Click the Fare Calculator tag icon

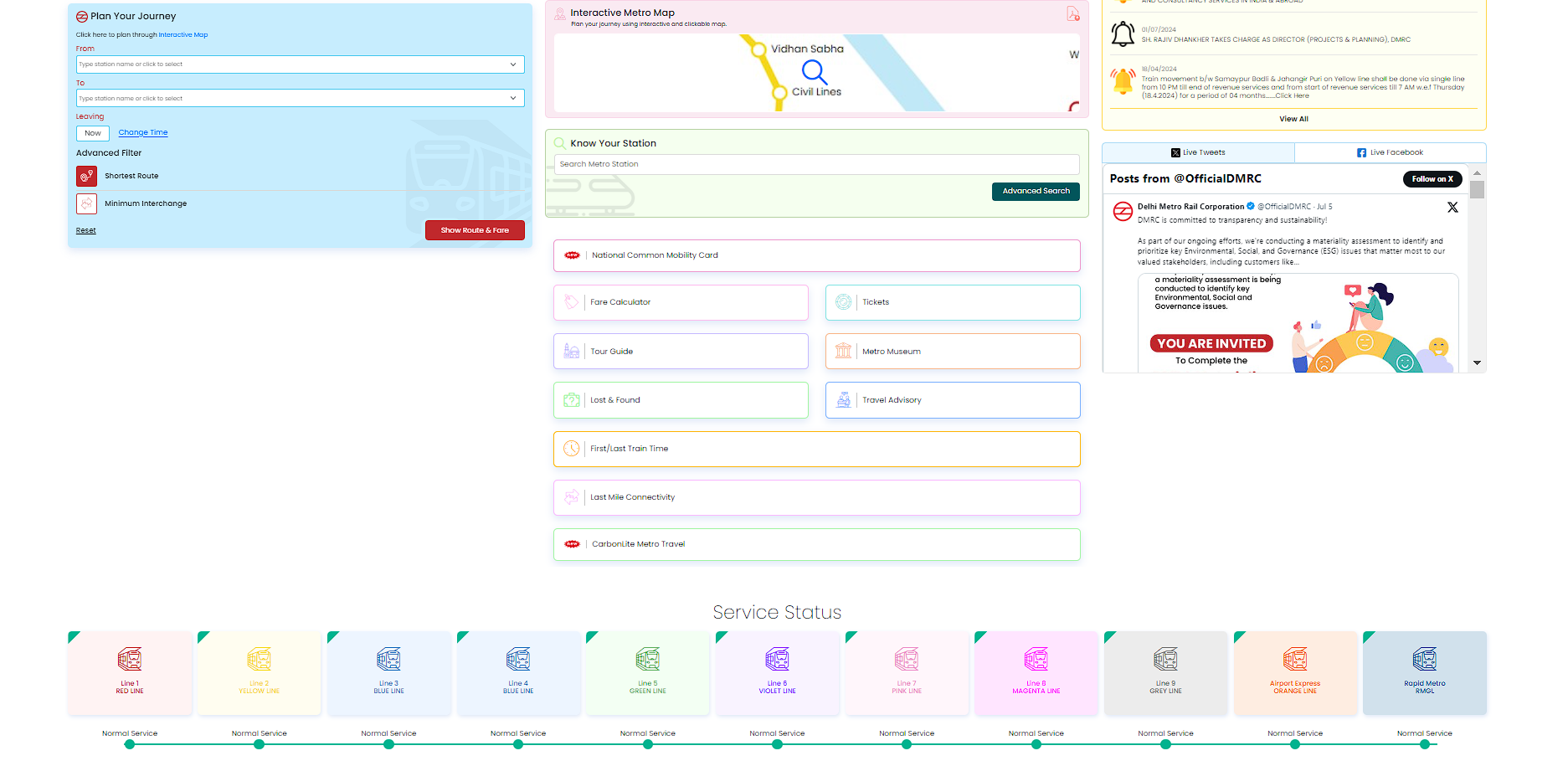click(572, 302)
